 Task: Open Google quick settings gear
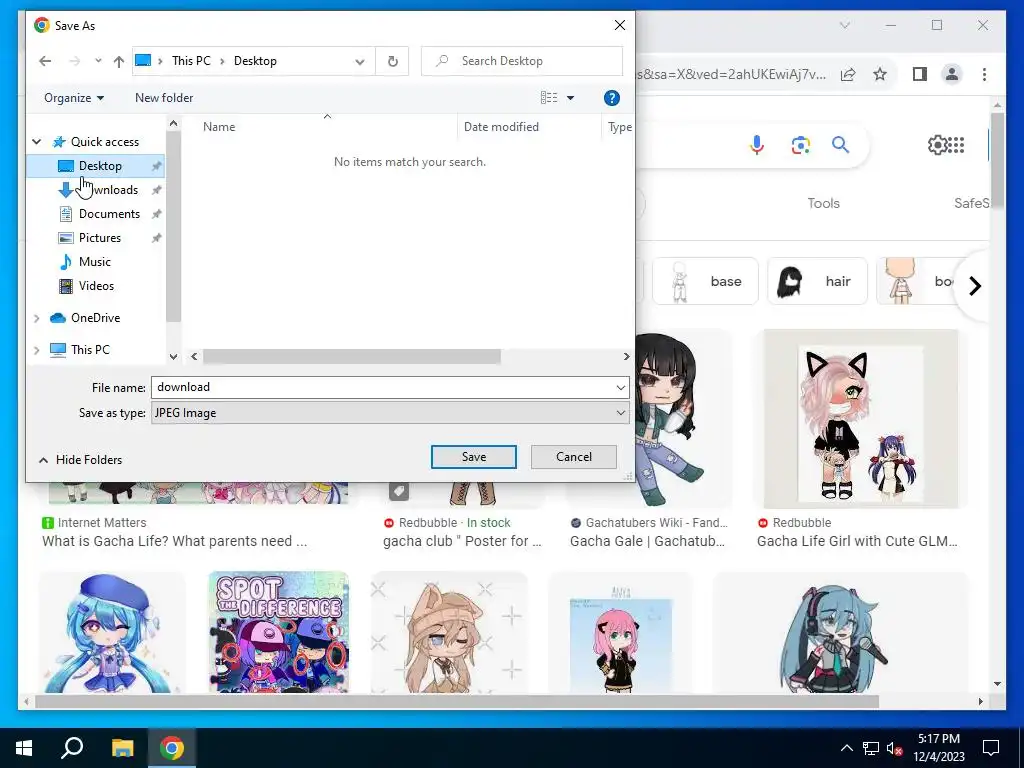[x=937, y=145]
